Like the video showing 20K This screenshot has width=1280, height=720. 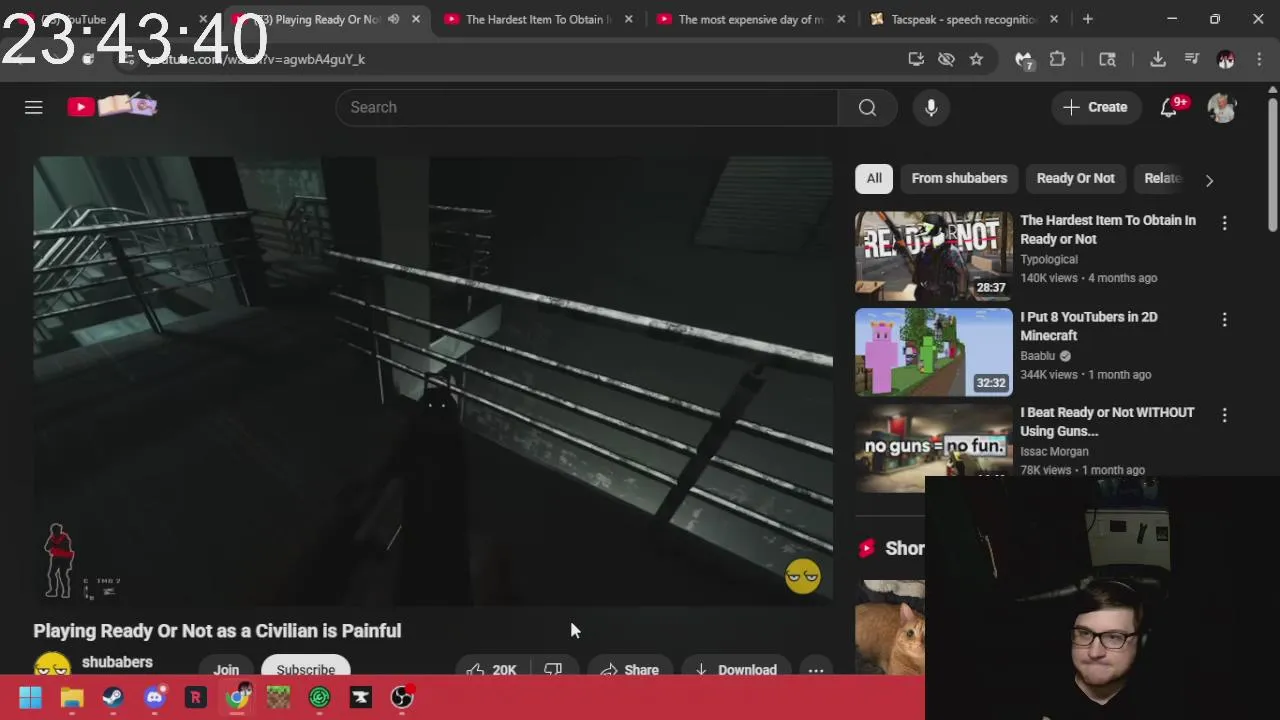pyautogui.click(x=491, y=670)
